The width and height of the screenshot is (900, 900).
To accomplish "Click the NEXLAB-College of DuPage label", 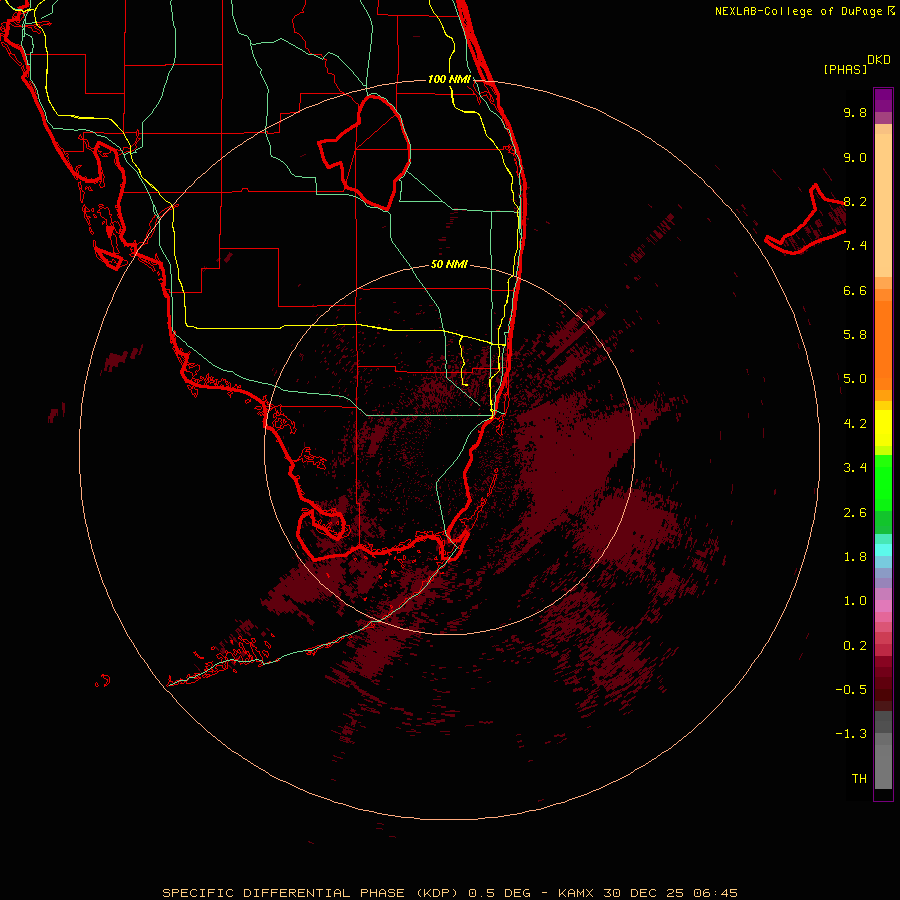I will 800,11.
